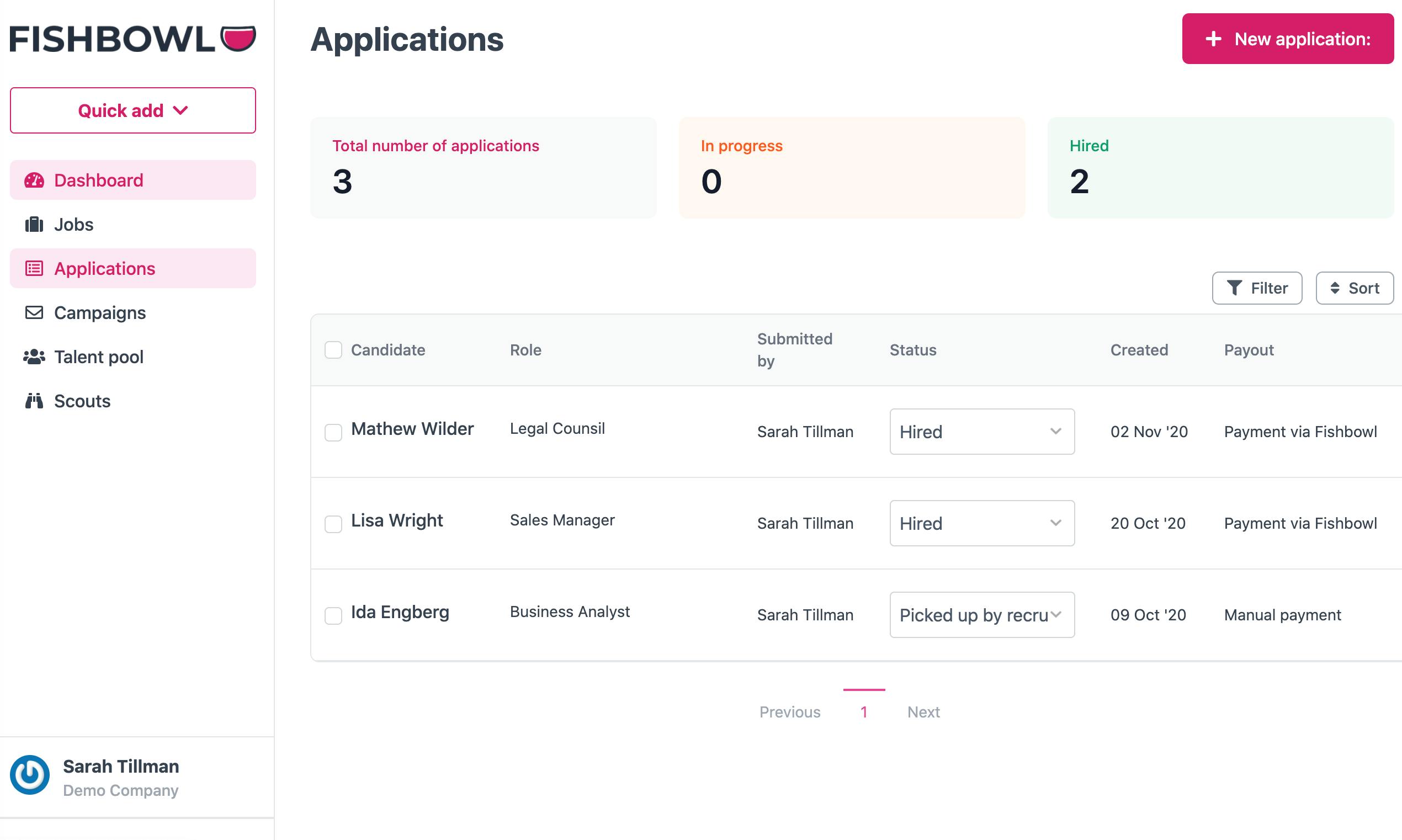Expand the Quick add dropdown

click(x=133, y=110)
